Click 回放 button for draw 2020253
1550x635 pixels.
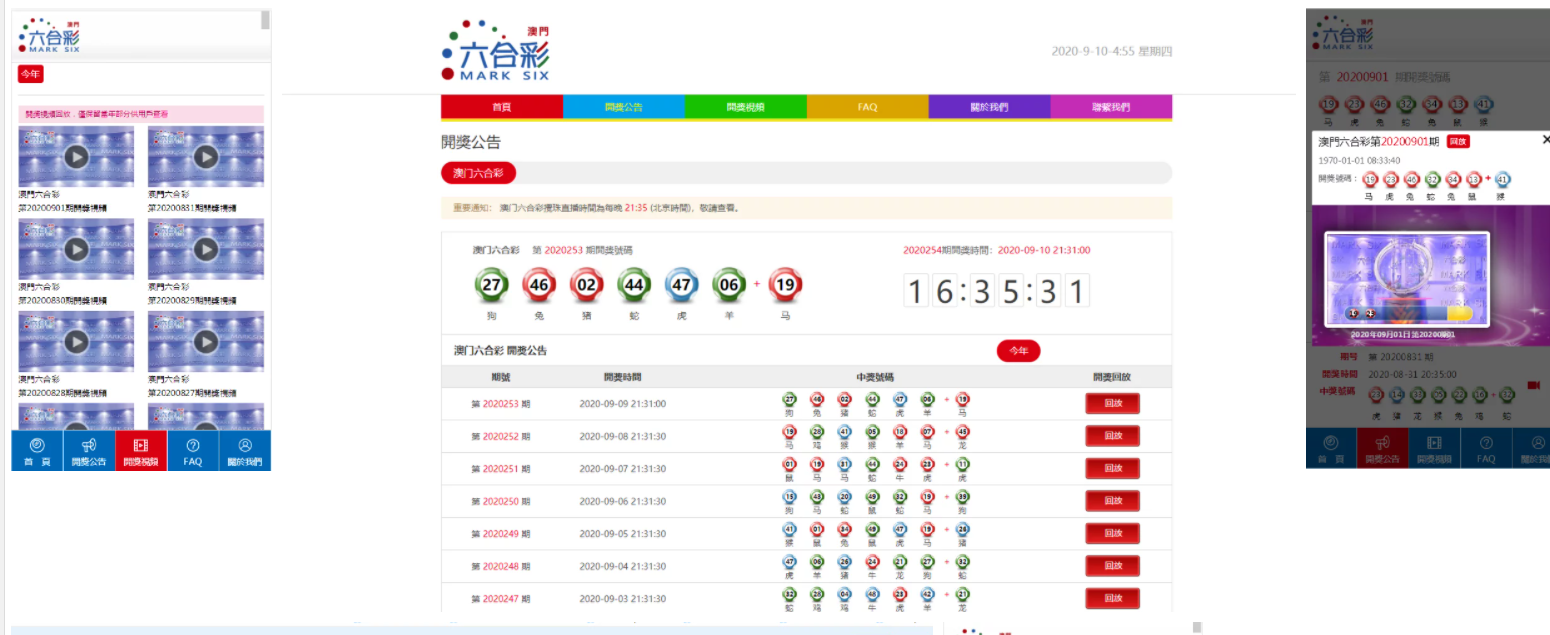tap(1112, 404)
